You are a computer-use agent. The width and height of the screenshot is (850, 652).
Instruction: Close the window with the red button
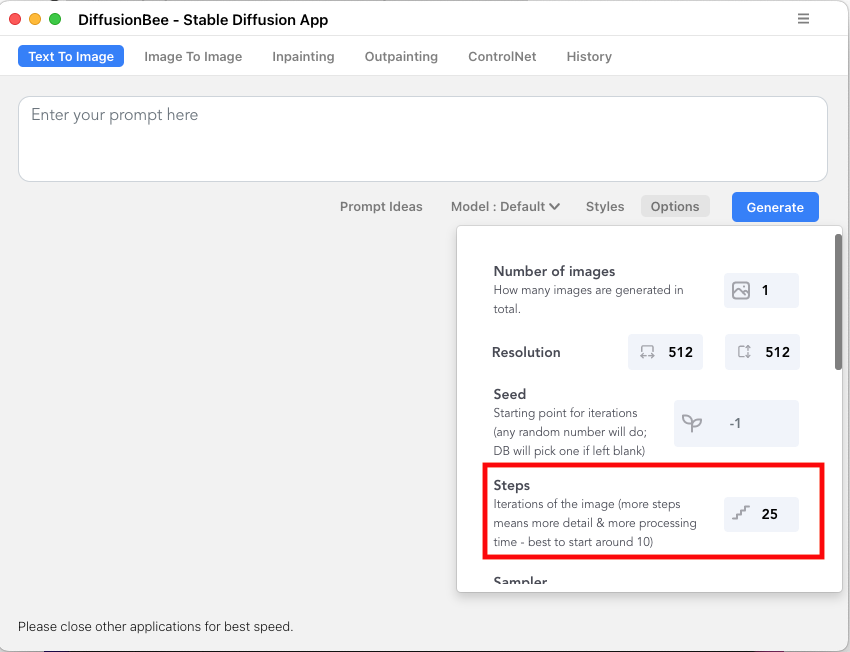[x=15, y=19]
